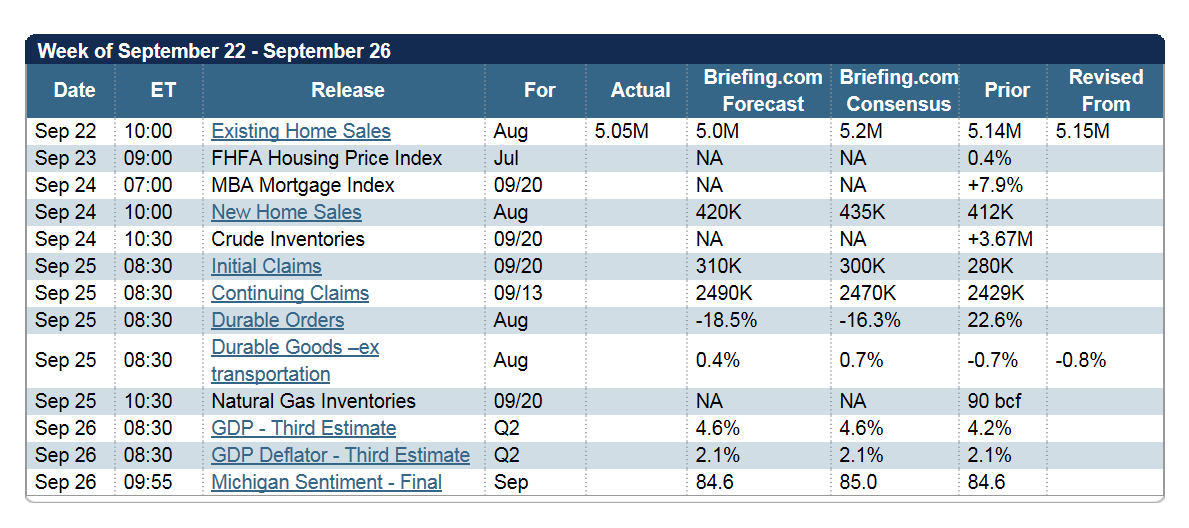Open the Durable Orders link
Image resolution: width=1189 pixels, height=528 pixels.
point(277,320)
